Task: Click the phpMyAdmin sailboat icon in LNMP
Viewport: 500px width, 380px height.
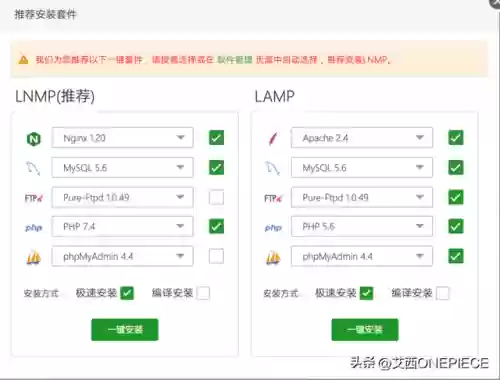Action: (33, 257)
